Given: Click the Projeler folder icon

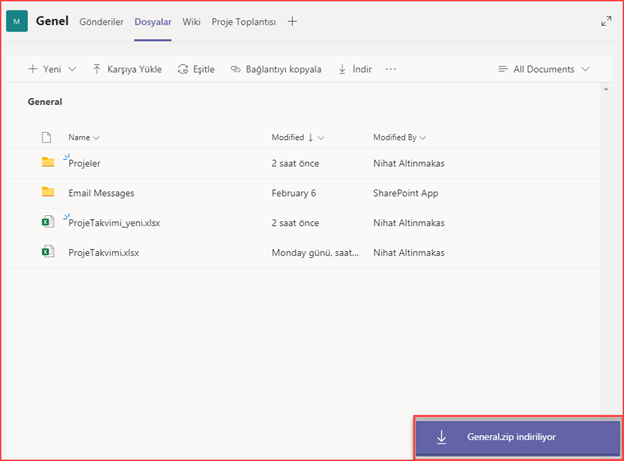Looking at the screenshot, I should point(48,162).
